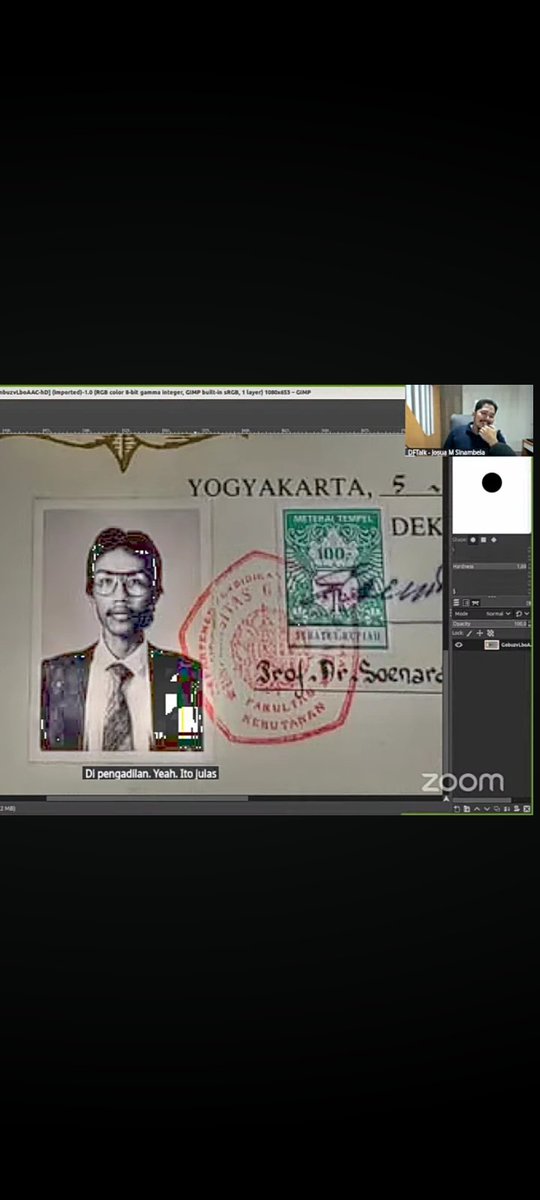Click the navigation icon at canvas corner
This screenshot has height=1200, width=540.
(x=447, y=798)
